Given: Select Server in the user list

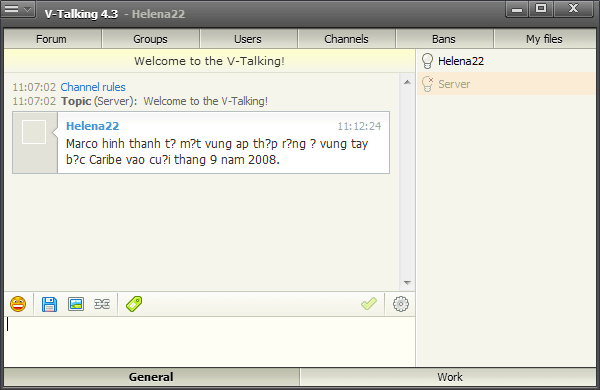Looking at the screenshot, I should [x=506, y=84].
